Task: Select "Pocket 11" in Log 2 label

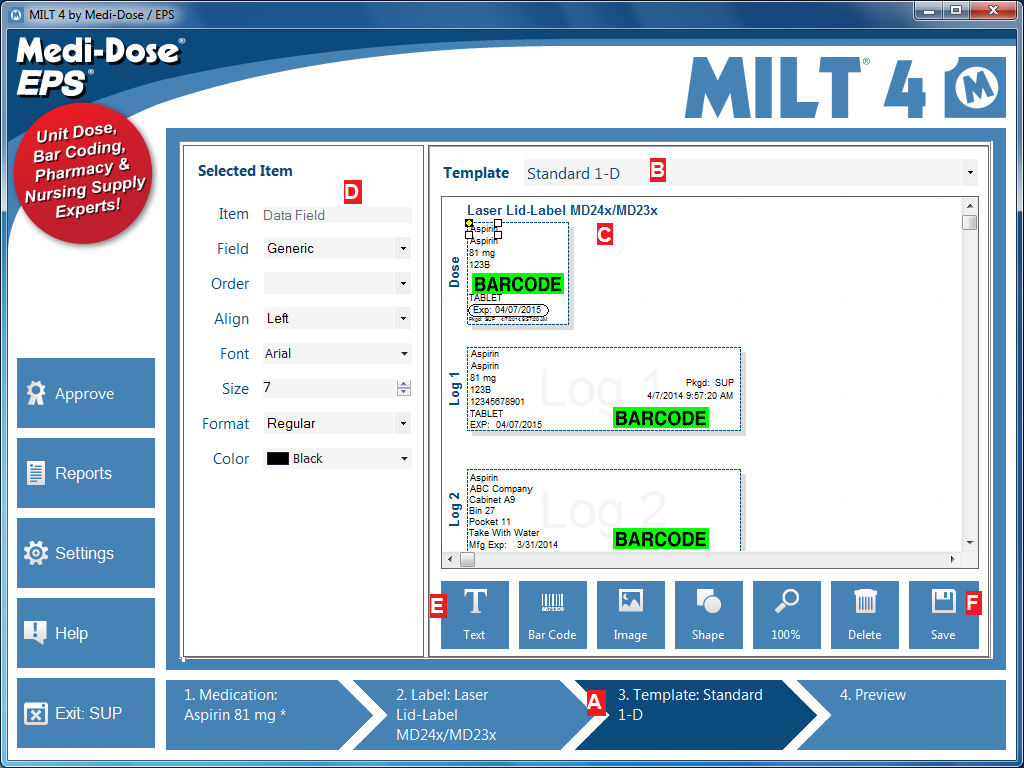Action: point(490,522)
